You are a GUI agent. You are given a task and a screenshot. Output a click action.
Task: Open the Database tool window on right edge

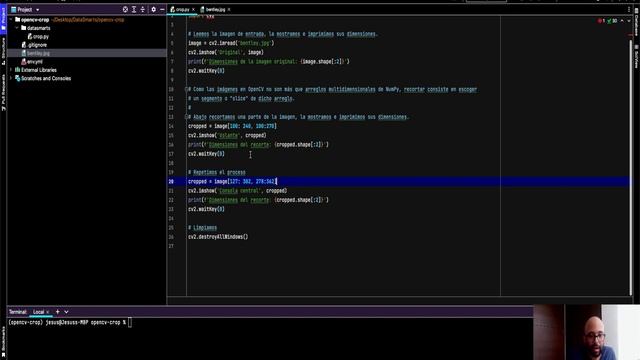click(636, 23)
